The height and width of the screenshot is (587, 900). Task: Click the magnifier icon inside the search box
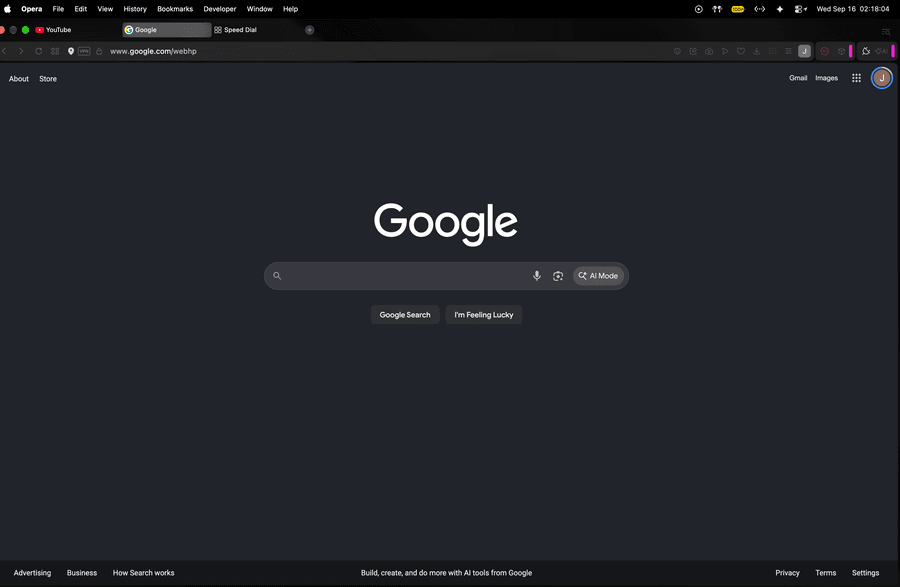(277, 276)
